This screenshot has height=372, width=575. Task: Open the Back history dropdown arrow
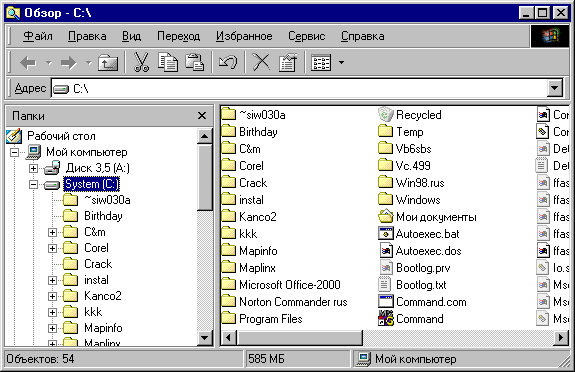(48, 63)
